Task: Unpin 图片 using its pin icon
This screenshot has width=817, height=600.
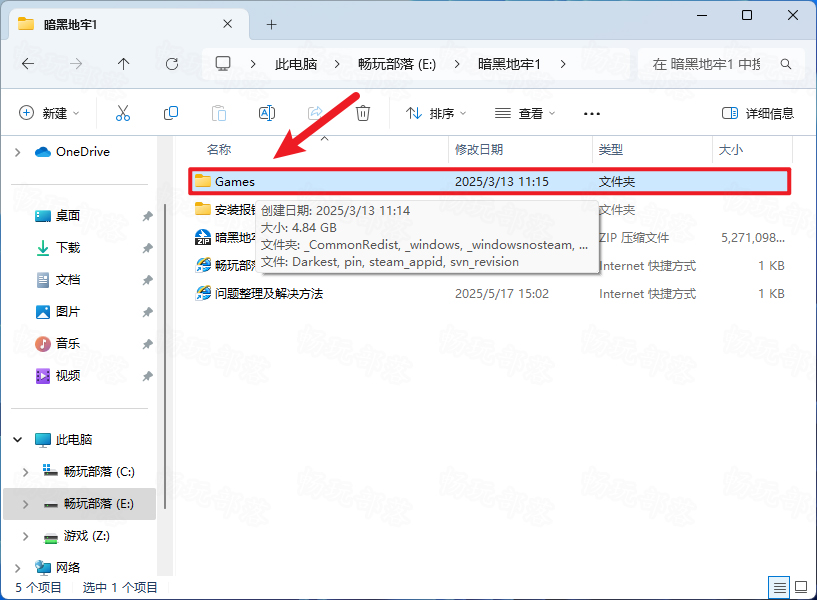Action: [x=147, y=312]
